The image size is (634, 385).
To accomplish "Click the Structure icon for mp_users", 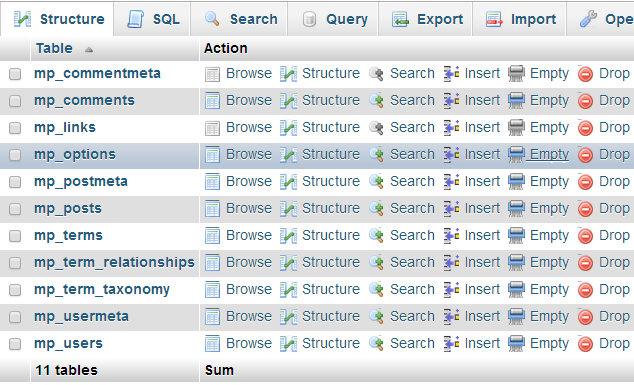I will coord(288,344).
